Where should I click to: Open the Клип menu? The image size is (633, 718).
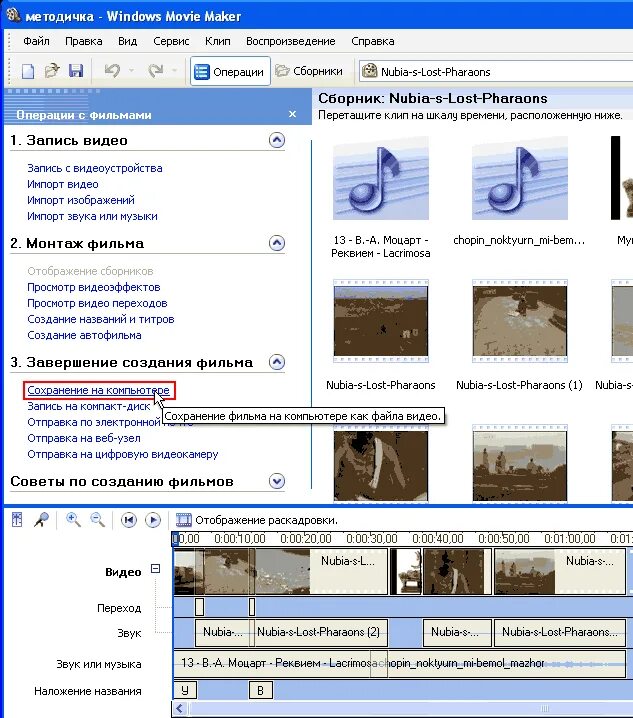(218, 41)
